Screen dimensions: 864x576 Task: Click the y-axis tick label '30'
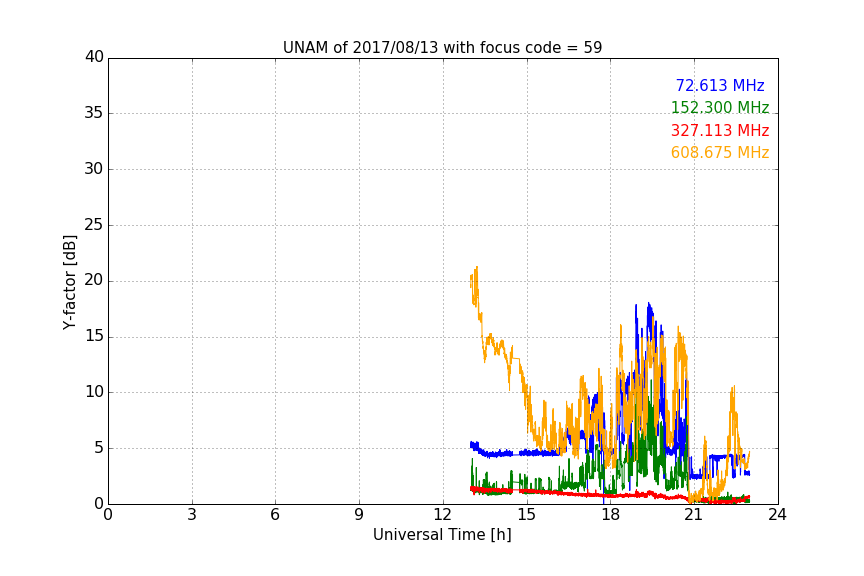94,169
